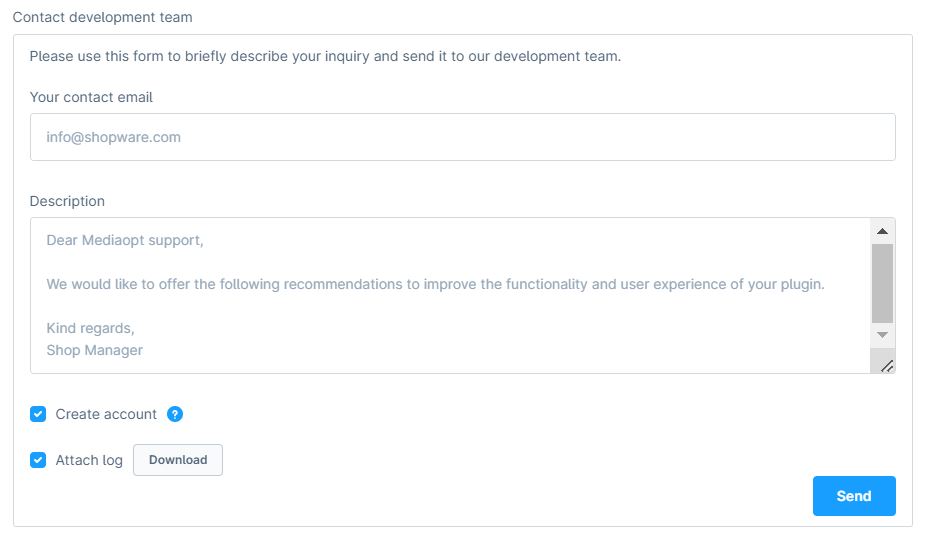
Task: Place cursor on Dear Mediaopt support line
Action: pyautogui.click(x=125, y=240)
